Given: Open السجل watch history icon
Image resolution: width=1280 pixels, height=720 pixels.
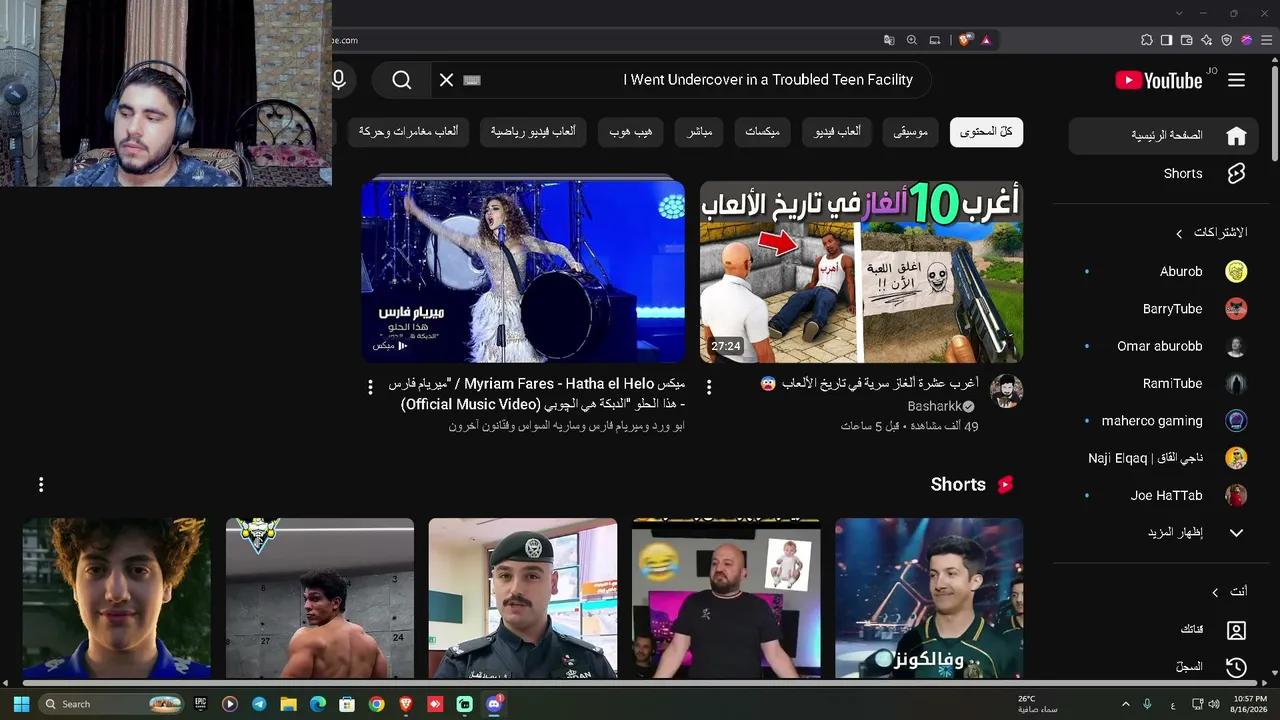Looking at the screenshot, I should pos(1237,667).
